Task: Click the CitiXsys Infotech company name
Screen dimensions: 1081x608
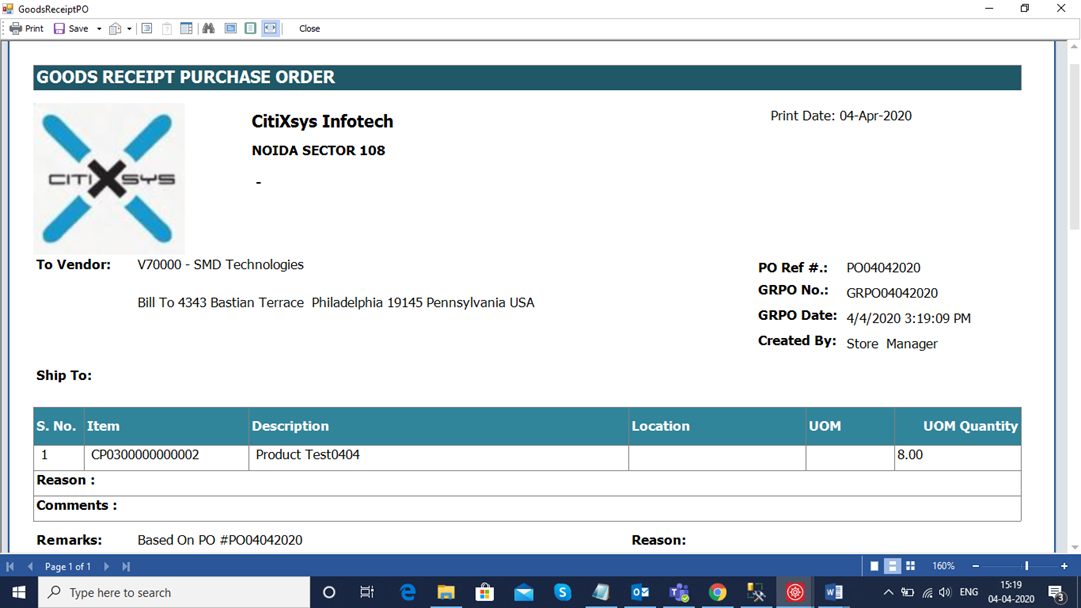Action: pyautogui.click(x=322, y=121)
